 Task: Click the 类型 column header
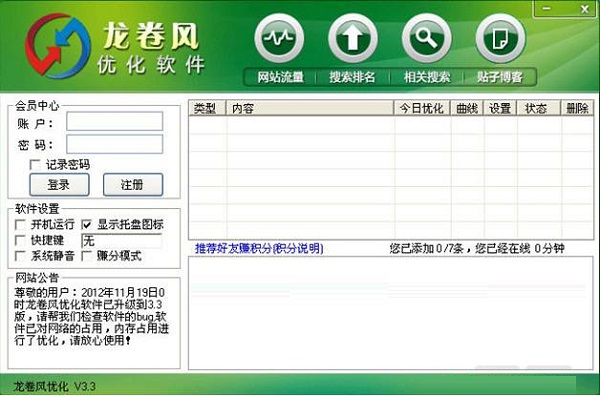tap(207, 108)
